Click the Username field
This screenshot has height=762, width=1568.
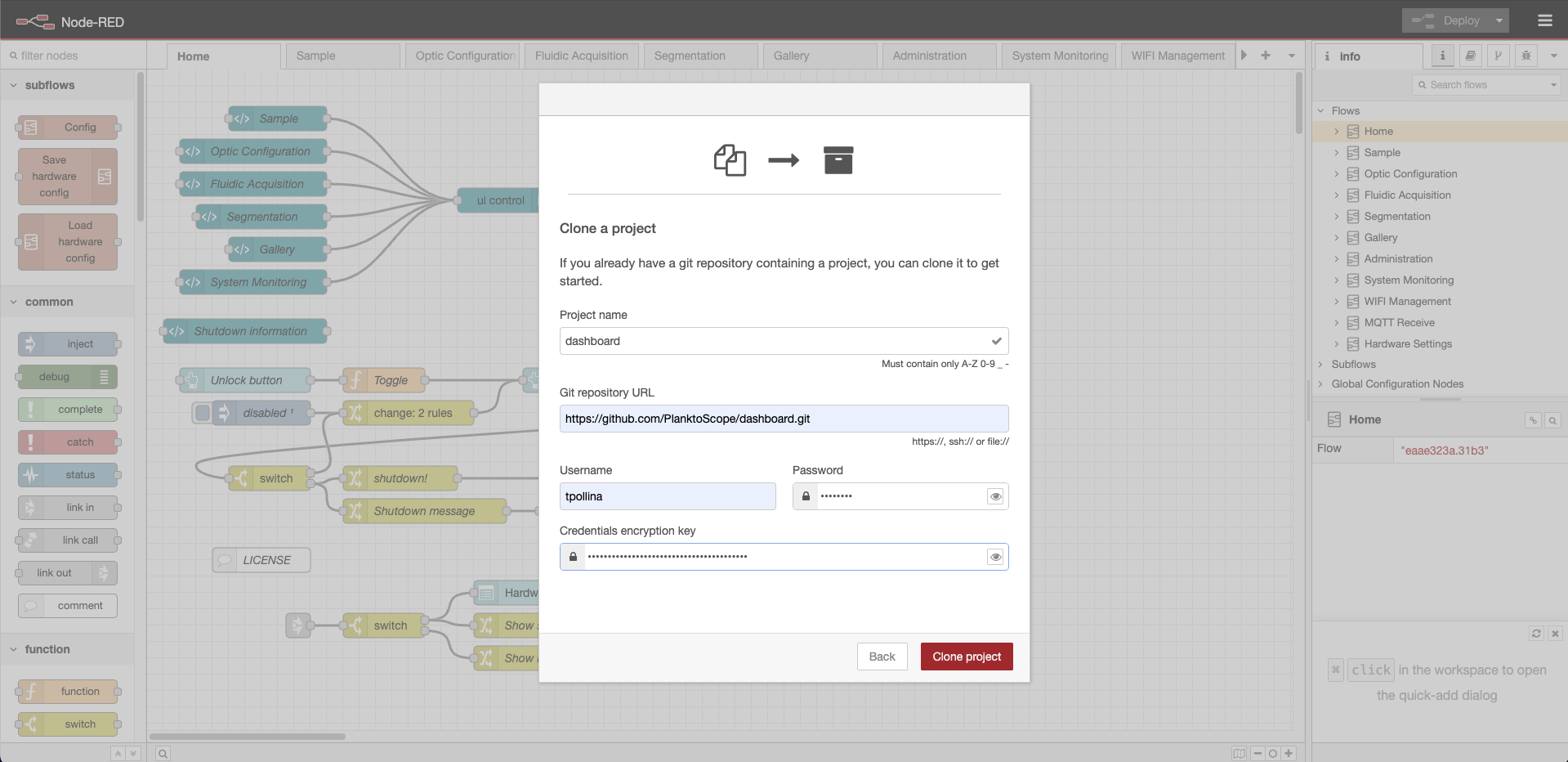tap(668, 496)
